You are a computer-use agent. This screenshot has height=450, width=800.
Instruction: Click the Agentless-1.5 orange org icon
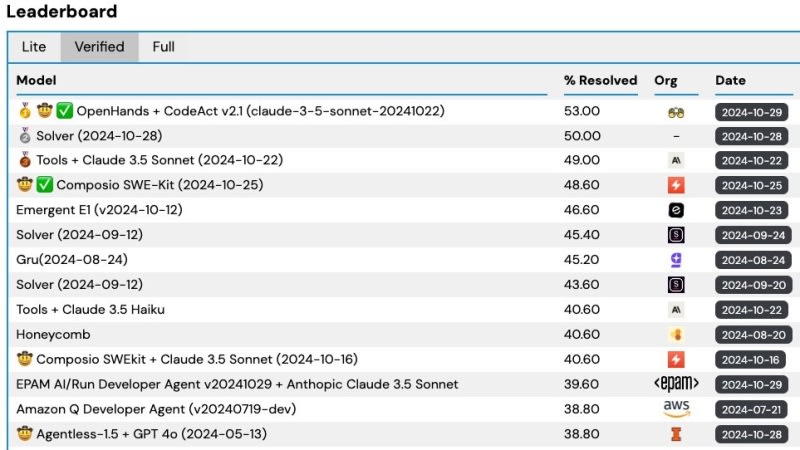(x=675, y=434)
